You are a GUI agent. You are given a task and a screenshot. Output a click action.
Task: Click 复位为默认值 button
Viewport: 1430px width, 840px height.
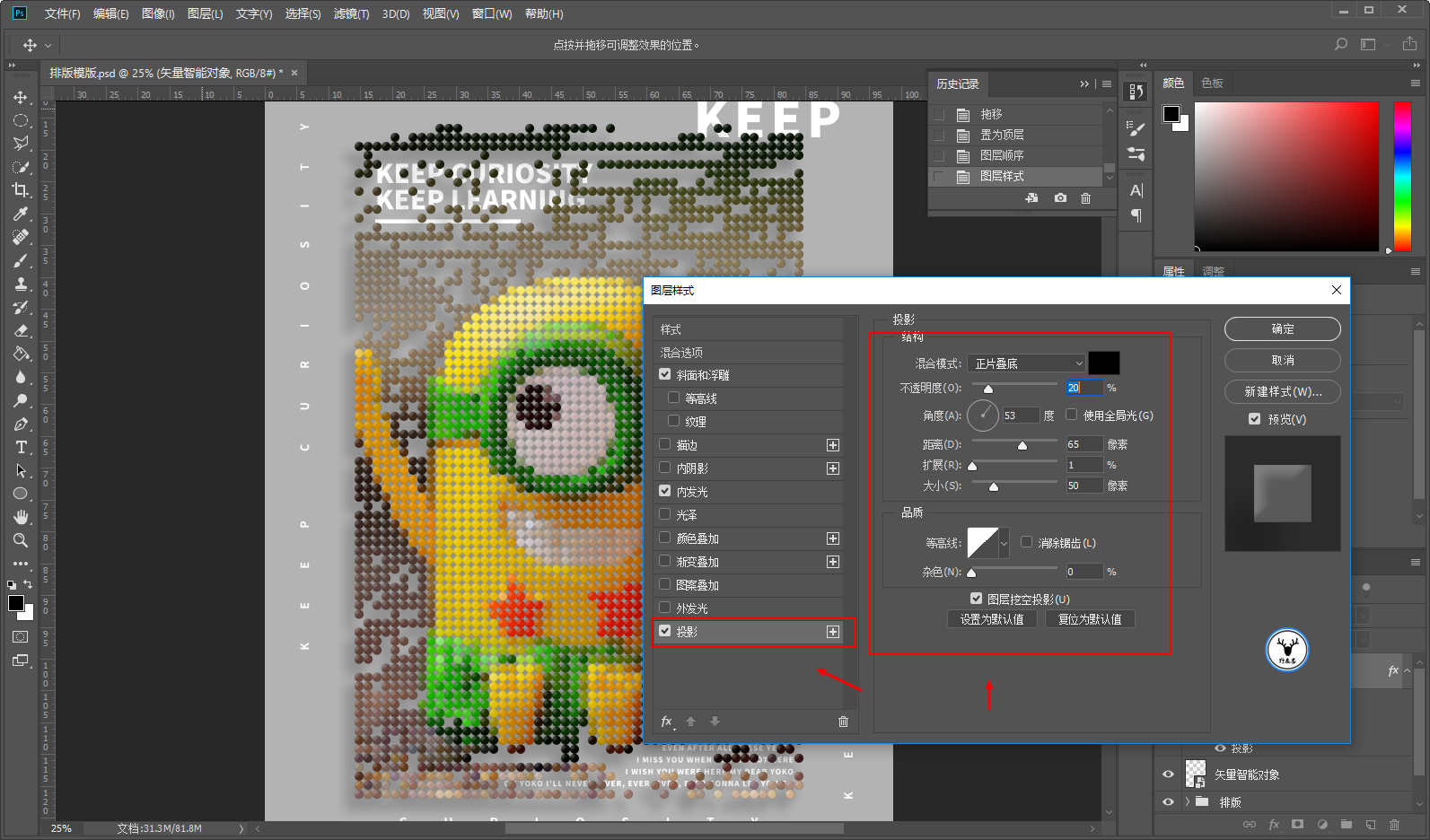click(1090, 619)
